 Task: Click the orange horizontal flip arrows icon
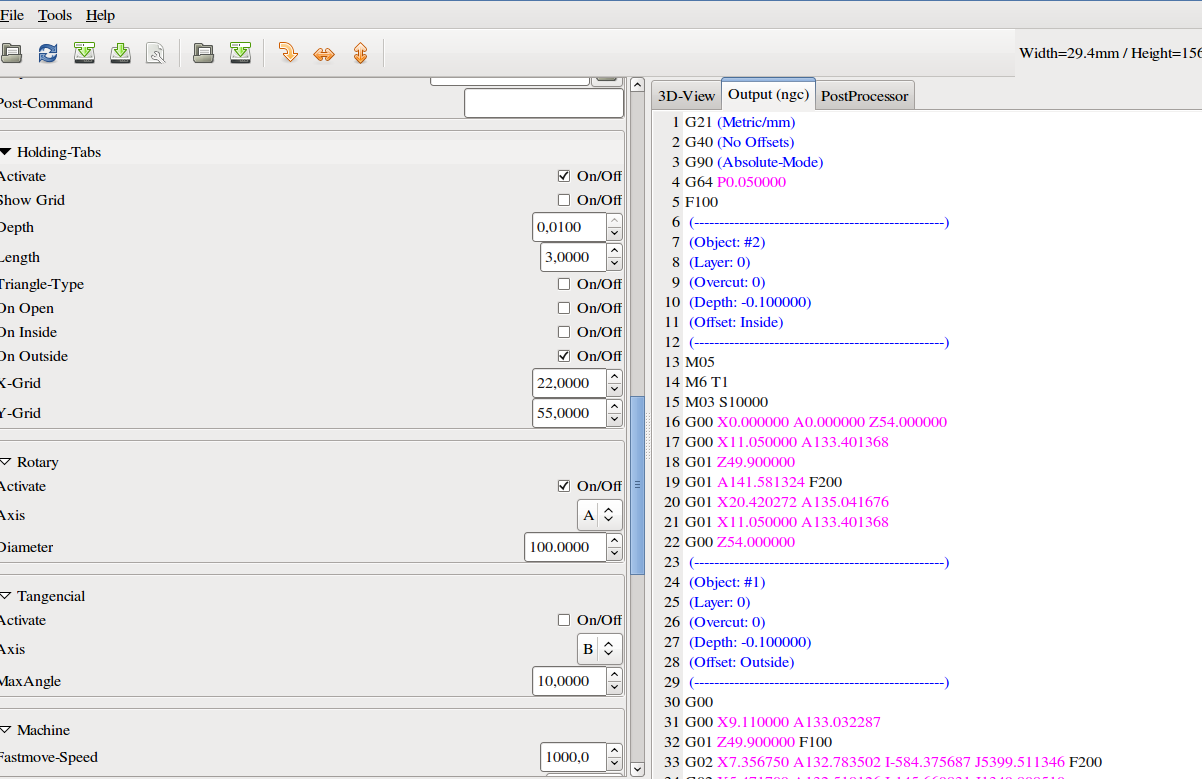point(324,53)
